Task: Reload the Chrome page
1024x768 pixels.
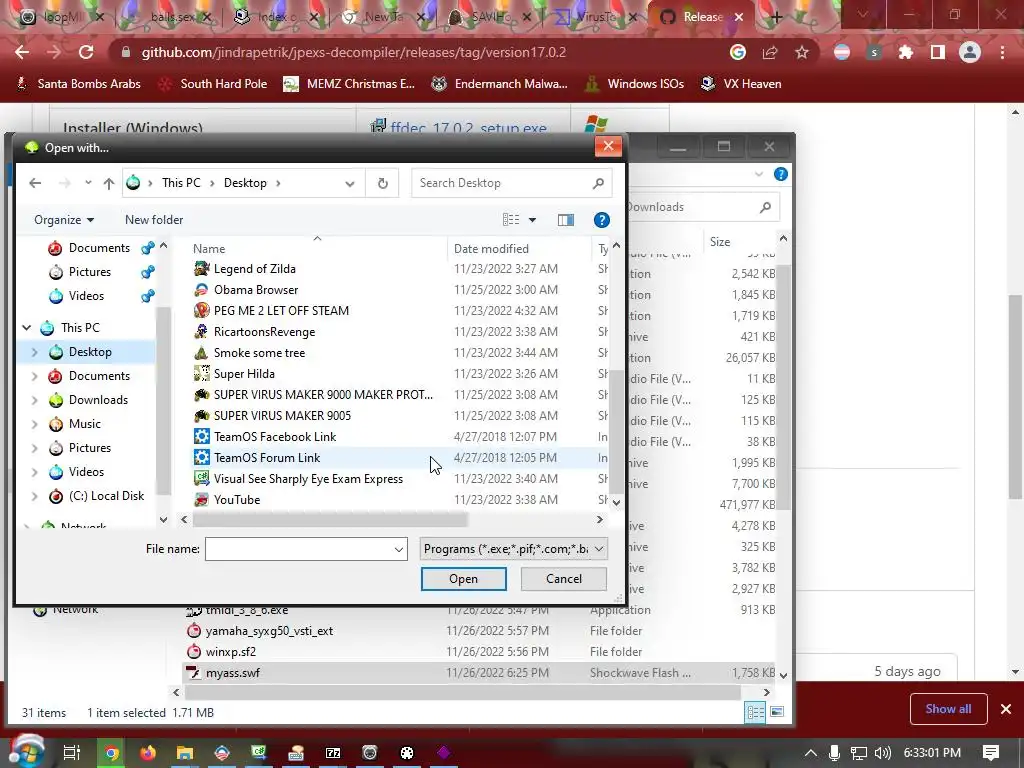Action: [86, 52]
